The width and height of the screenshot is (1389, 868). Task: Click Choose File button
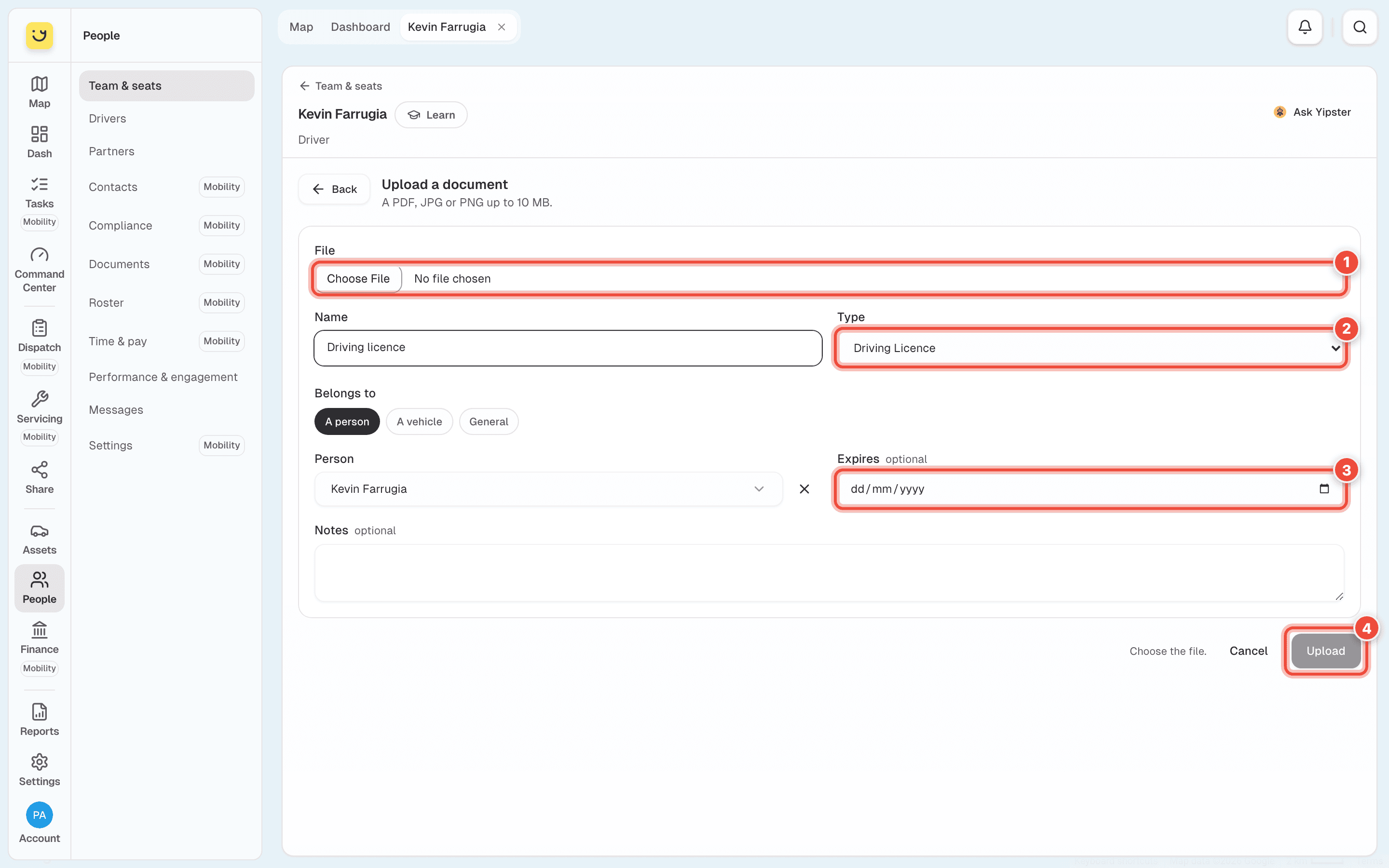tap(358, 278)
